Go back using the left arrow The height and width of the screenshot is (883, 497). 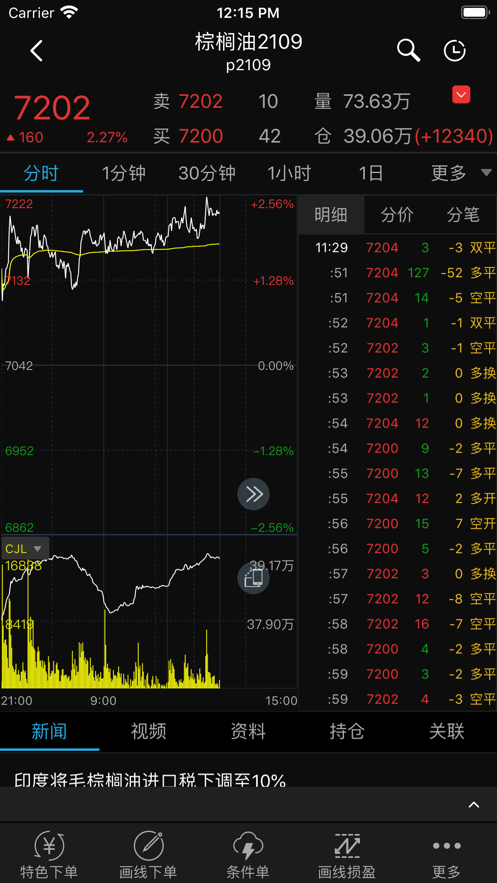click(x=37, y=51)
